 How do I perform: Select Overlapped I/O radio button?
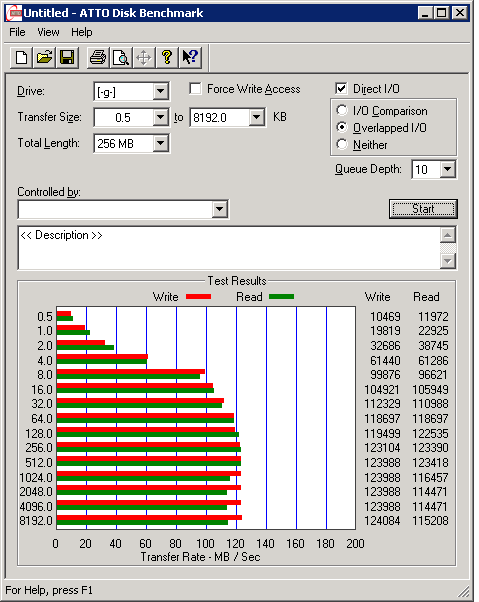[x=342, y=127]
